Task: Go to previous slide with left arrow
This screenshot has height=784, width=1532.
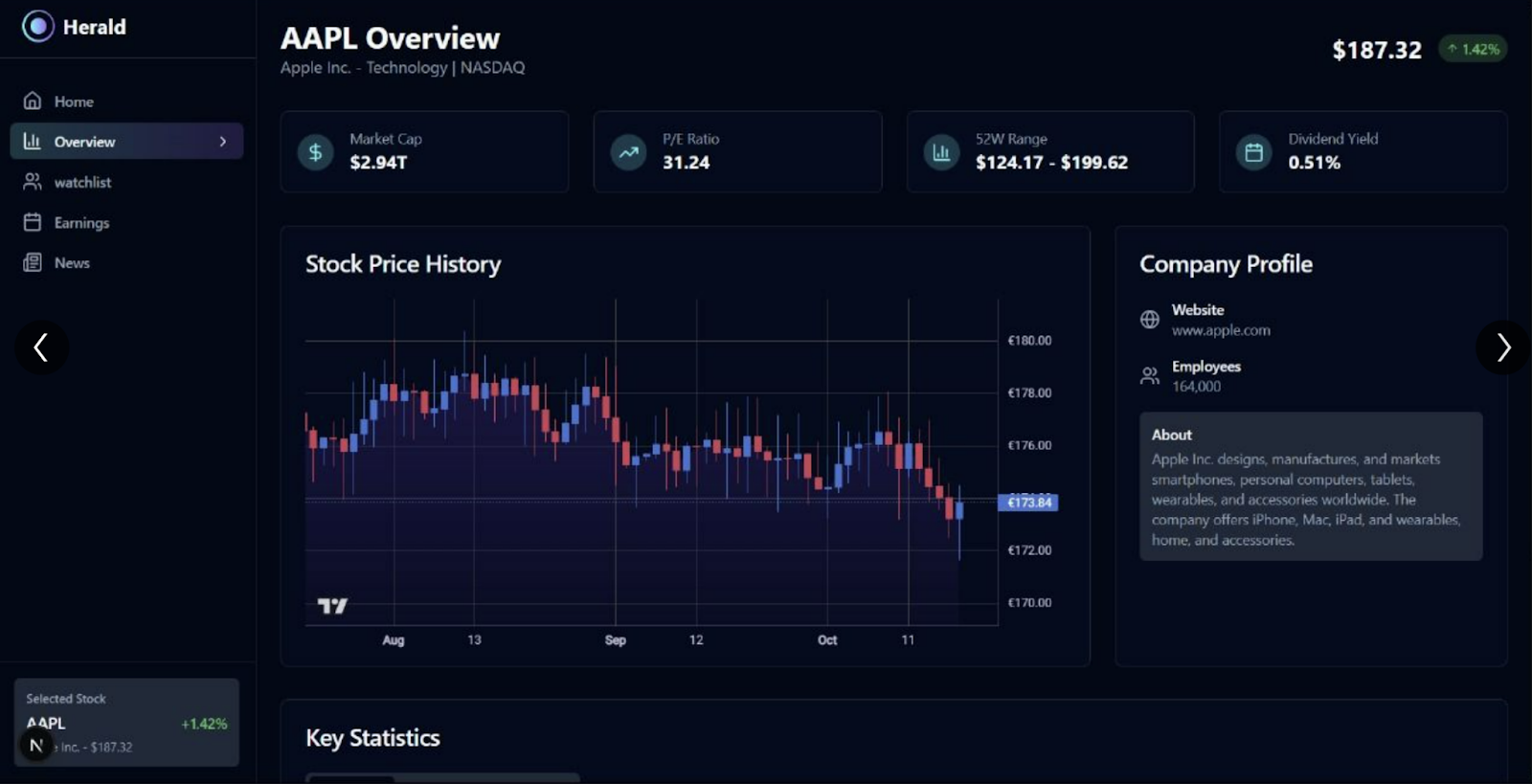Action: click(x=41, y=347)
